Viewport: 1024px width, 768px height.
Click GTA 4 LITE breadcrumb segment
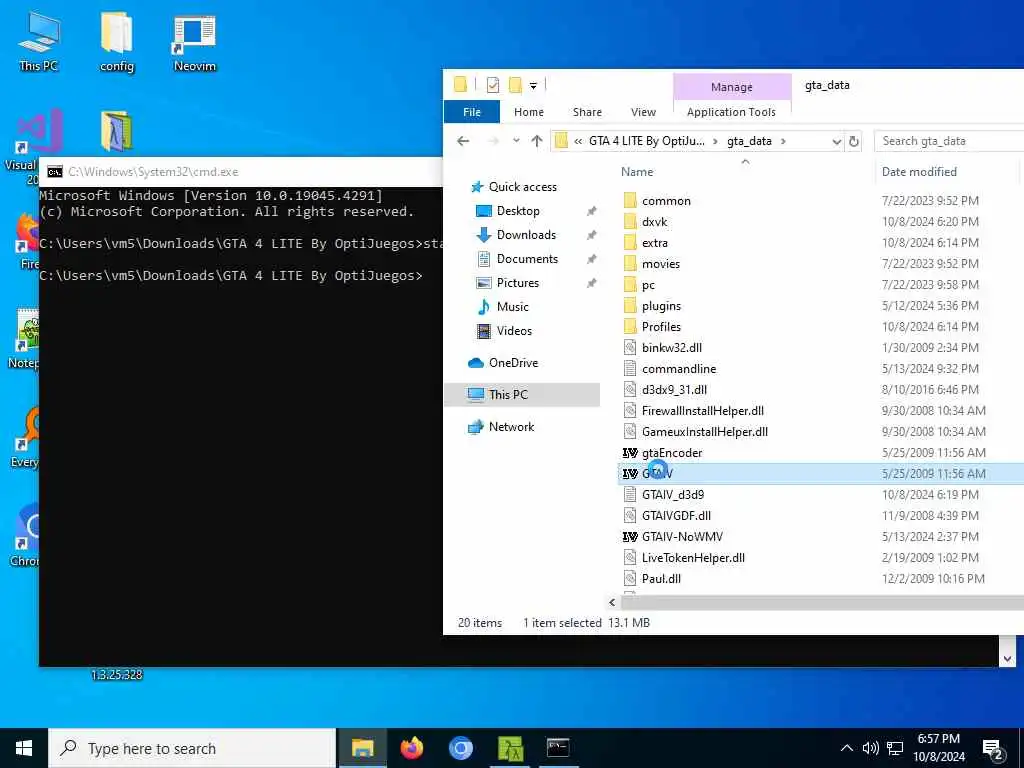[647, 141]
